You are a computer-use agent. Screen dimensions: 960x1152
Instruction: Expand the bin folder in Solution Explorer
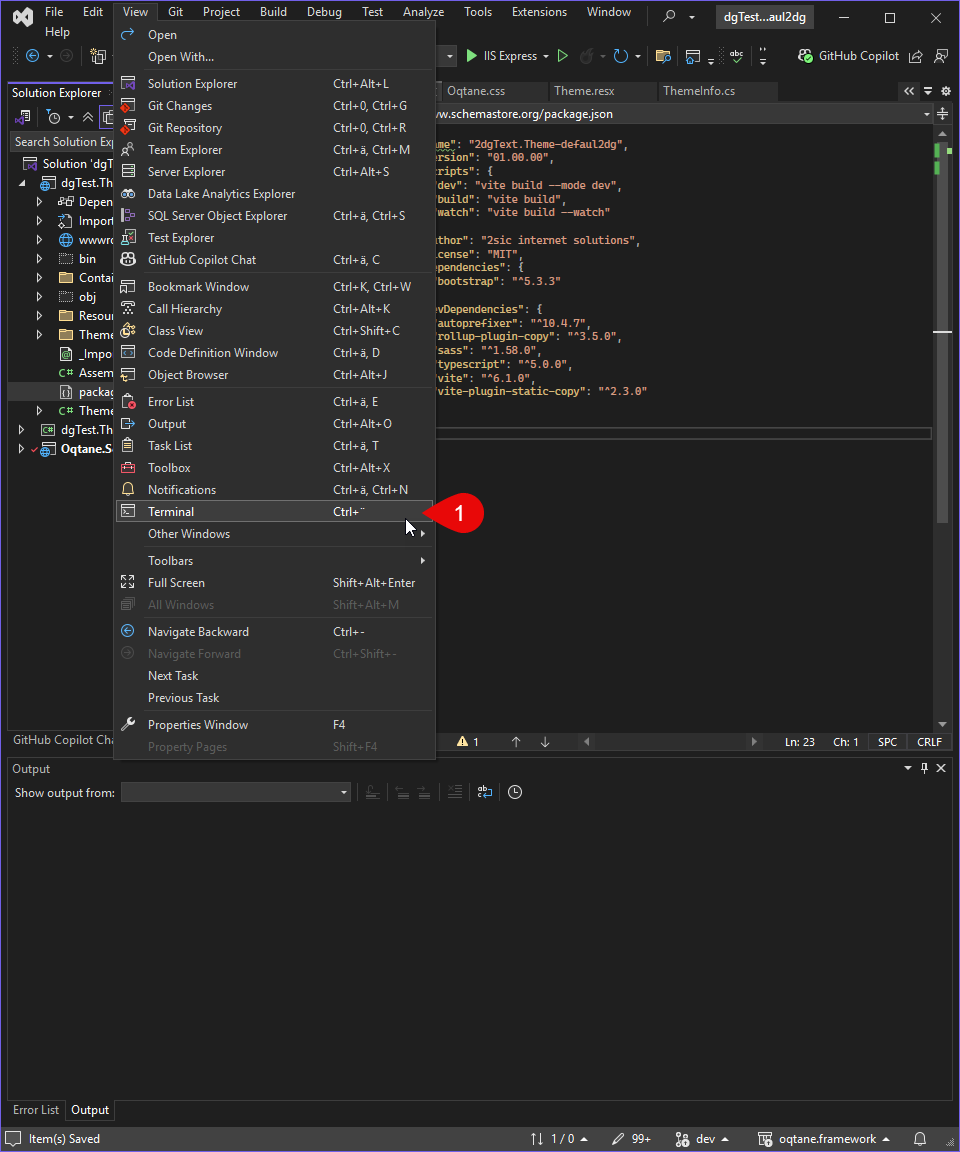tap(40, 259)
